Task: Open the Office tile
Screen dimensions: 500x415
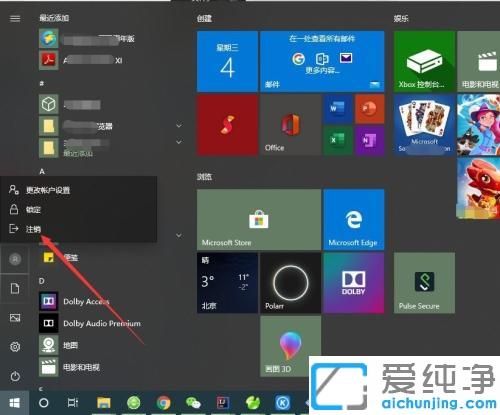Action: coord(290,125)
